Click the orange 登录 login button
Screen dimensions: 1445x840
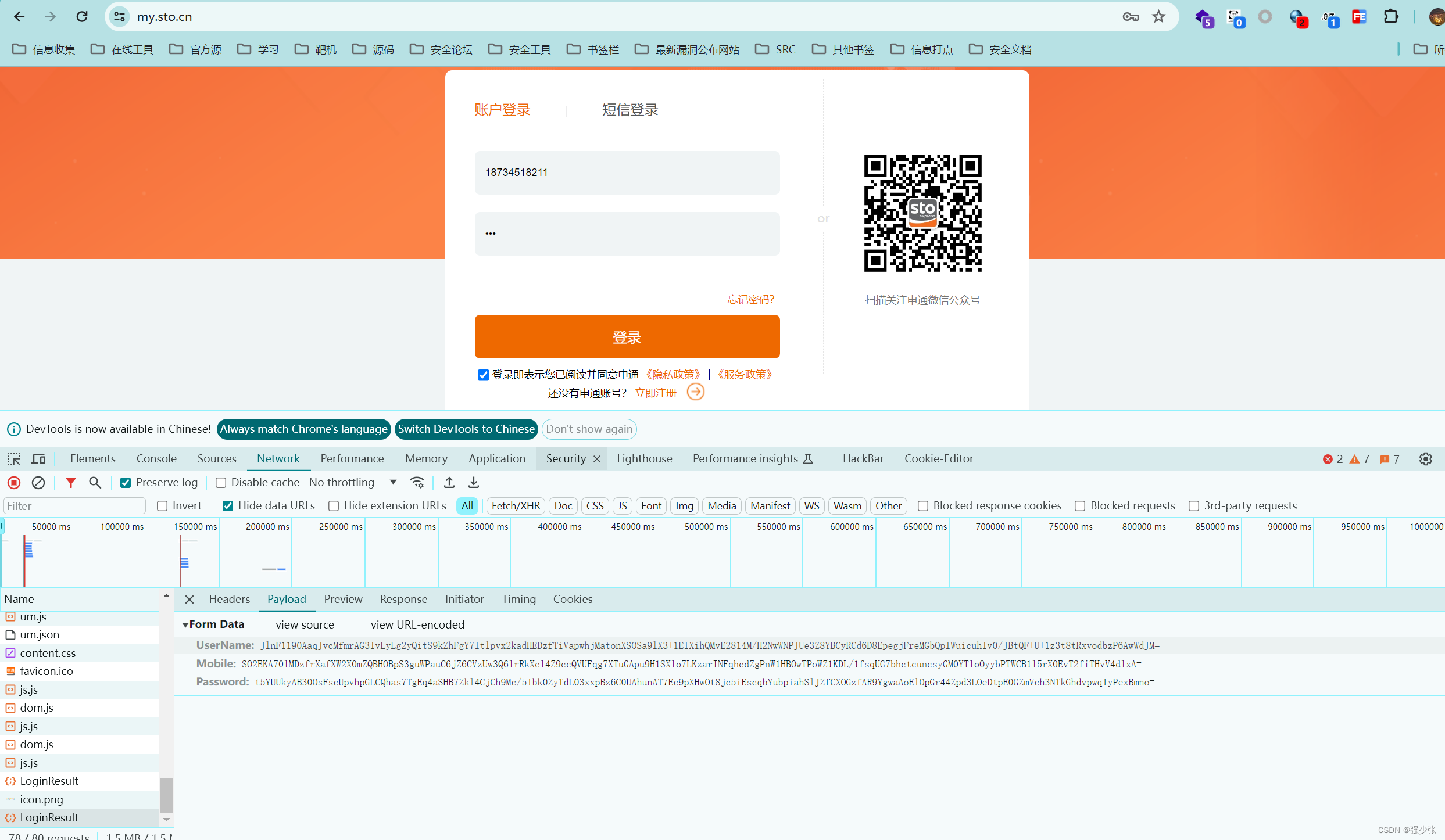click(627, 337)
